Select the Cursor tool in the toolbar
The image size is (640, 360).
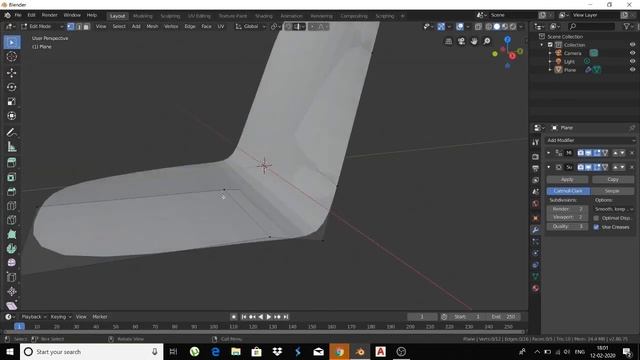coord(11,57)
